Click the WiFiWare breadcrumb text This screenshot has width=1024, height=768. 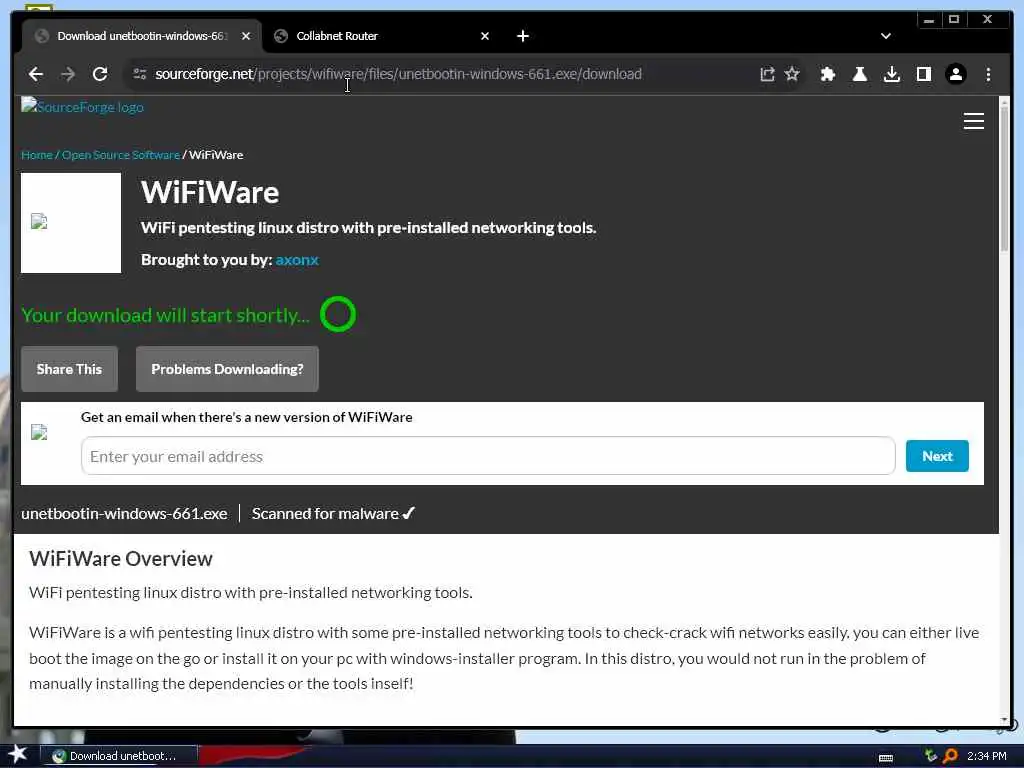pos(216,155)
